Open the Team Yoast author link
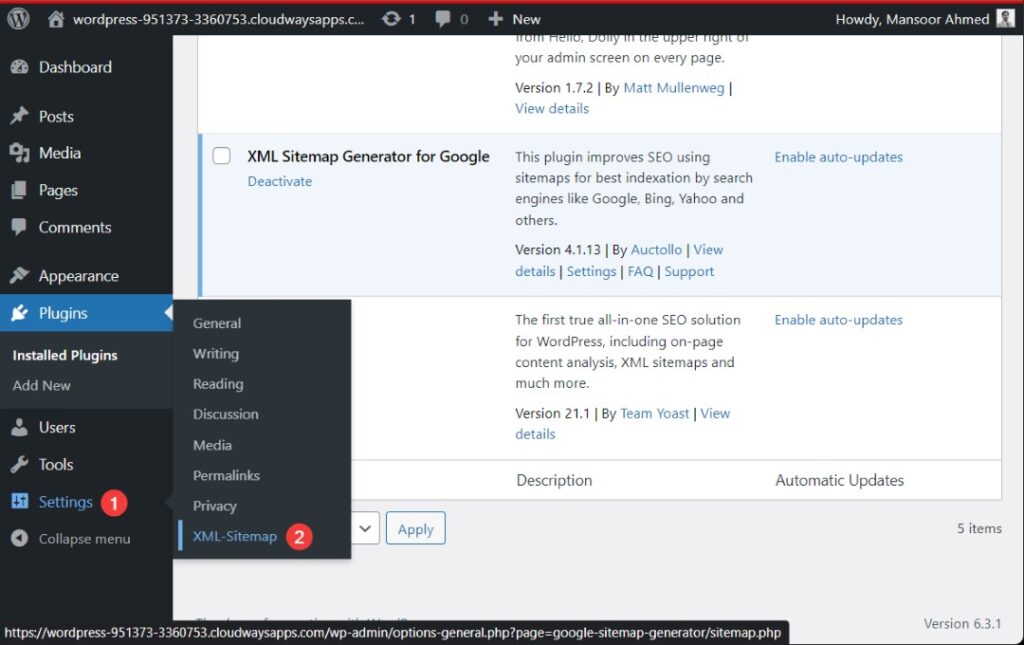The width and height of the screenshot is (1024, 645). (654, 413)
